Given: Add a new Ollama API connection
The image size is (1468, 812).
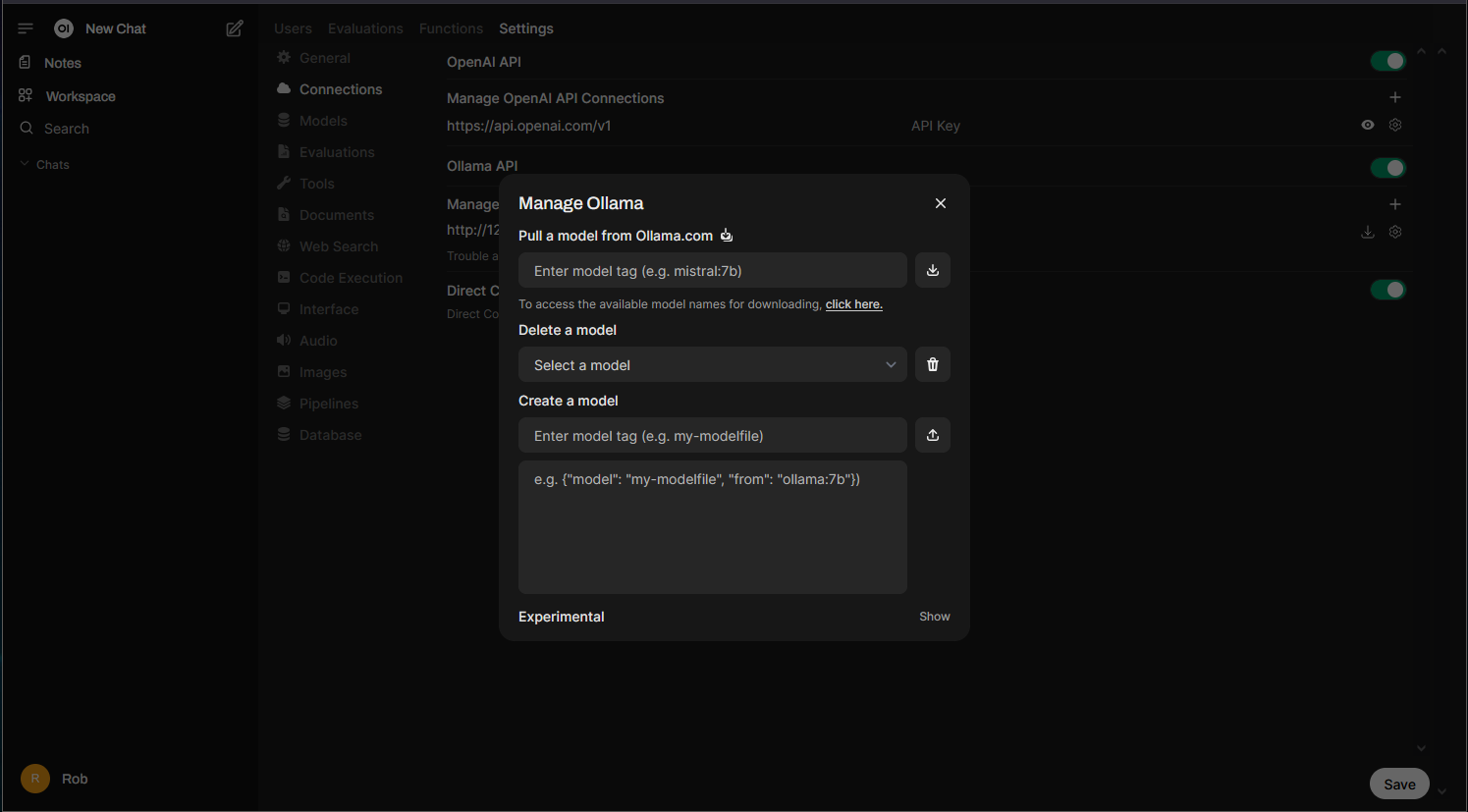Looking at the screenshot, I should pos(1395,204).
